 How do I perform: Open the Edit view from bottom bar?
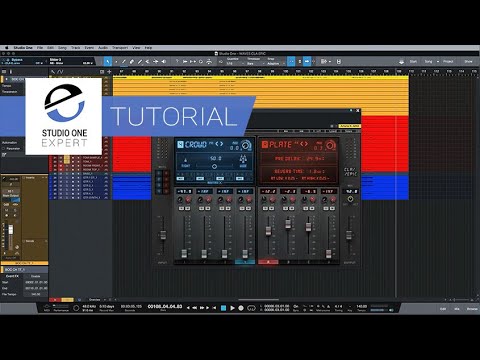[x=443, y=309]
